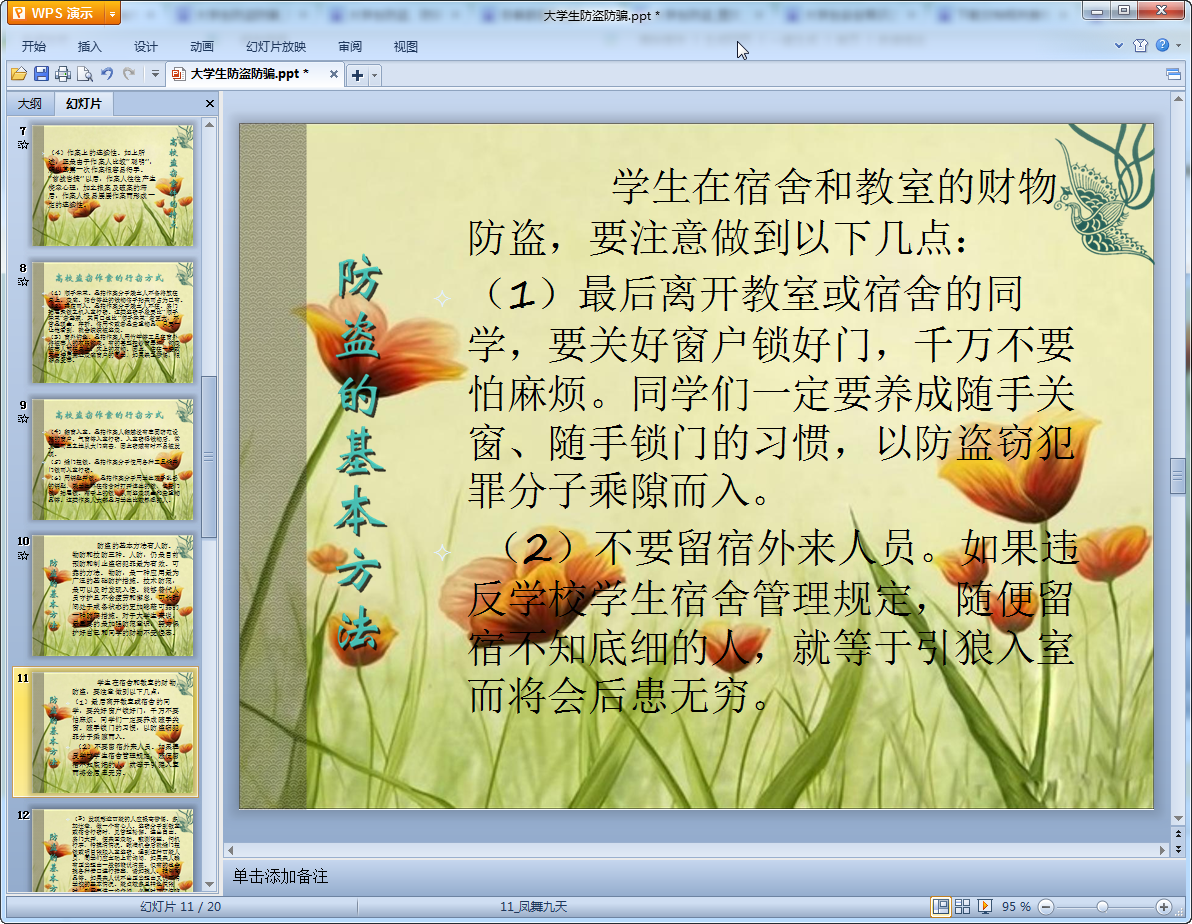Image resolution: width=1192 pixels, height=924 pixels.
Task: Click the Open file folder icon
Action: pos(18,74)
